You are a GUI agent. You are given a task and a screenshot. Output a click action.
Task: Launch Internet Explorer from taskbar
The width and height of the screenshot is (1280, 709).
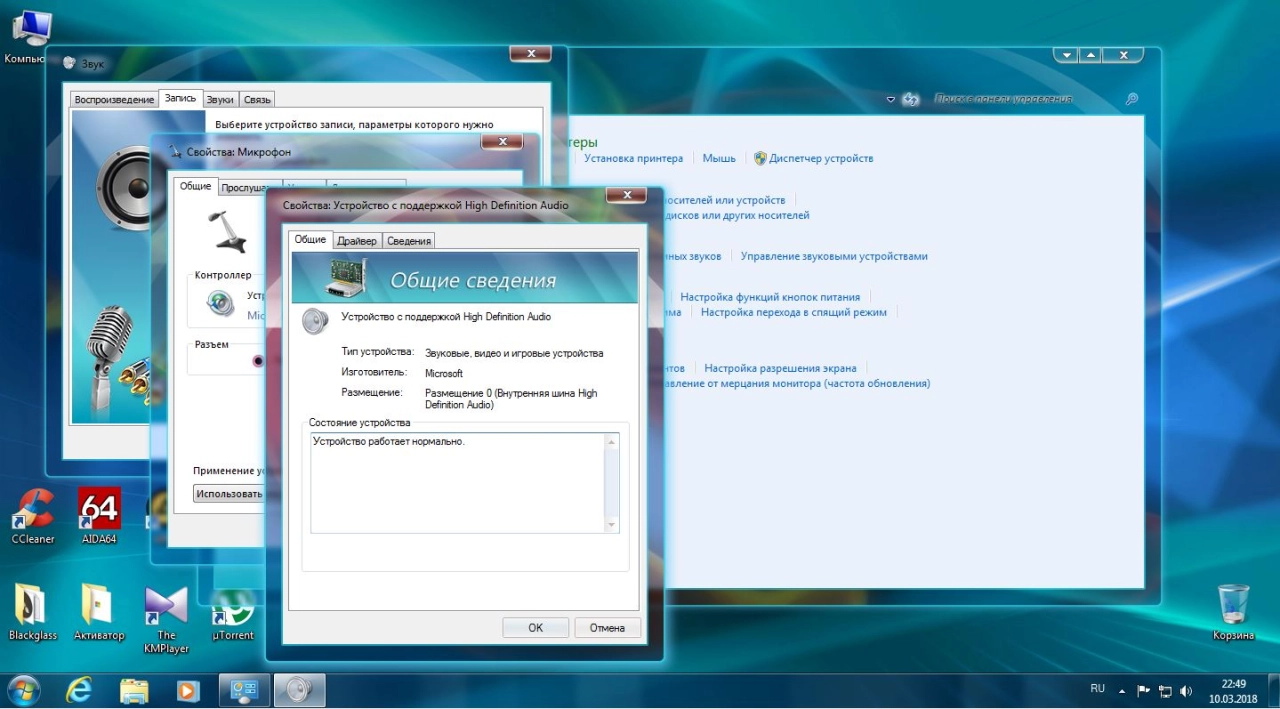tap(79, 690)
